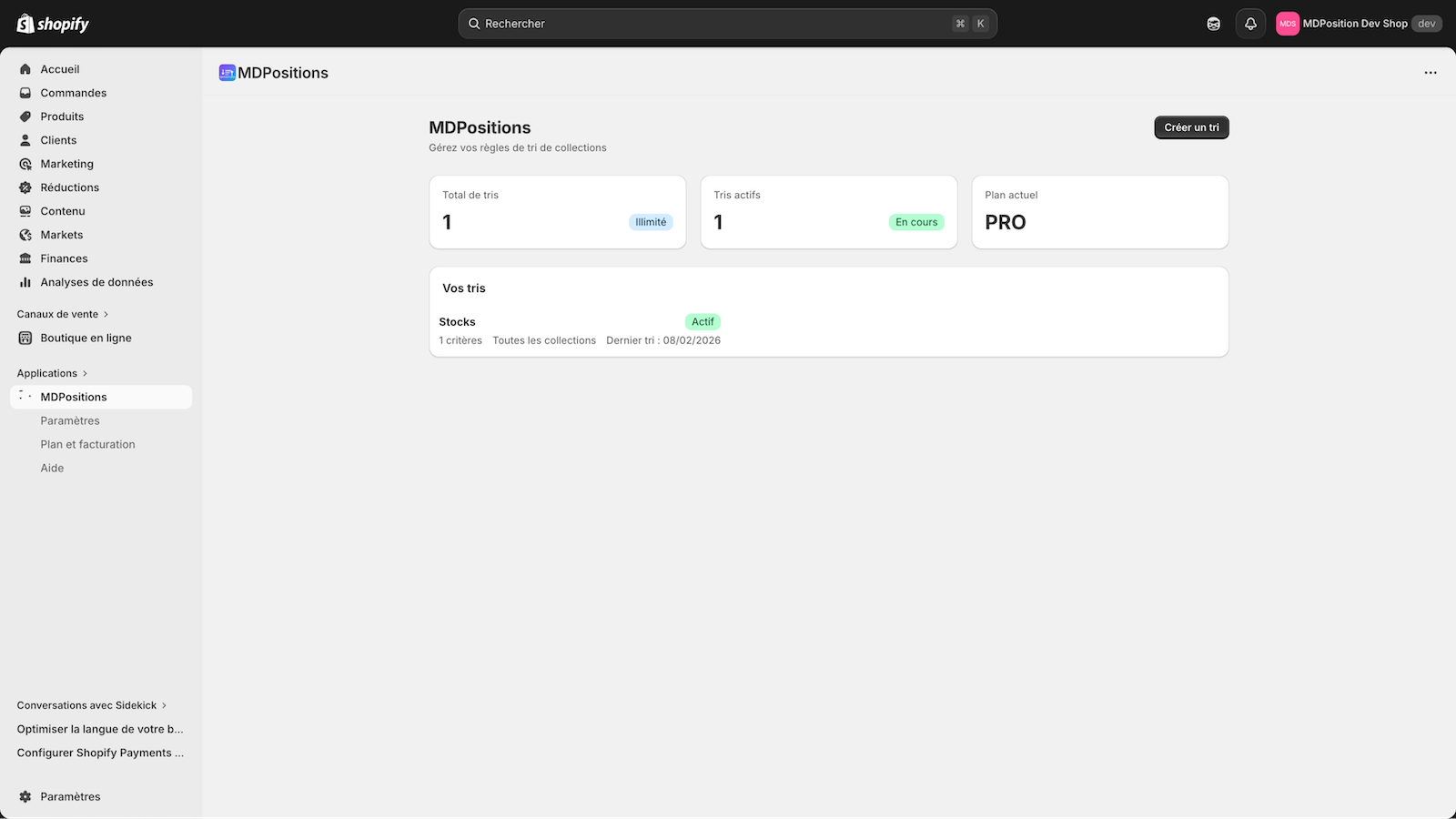Open Plan et facturation under MDPositions
The width and height of the screenshot is (1456, 819).
[87, 444]
